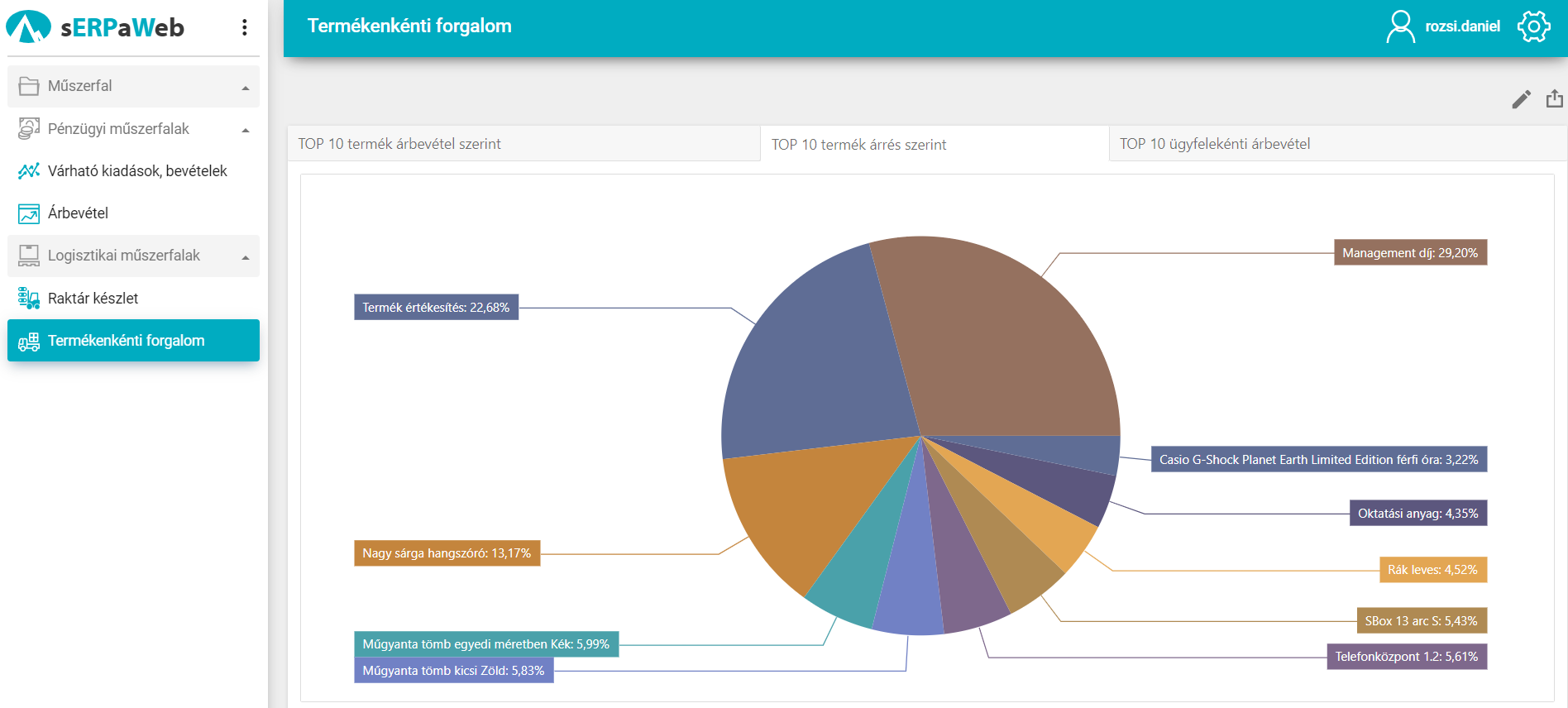Click the Raktár készlet forklift icon
This screenshot has height=708, width=1568.
click(29, 299)
